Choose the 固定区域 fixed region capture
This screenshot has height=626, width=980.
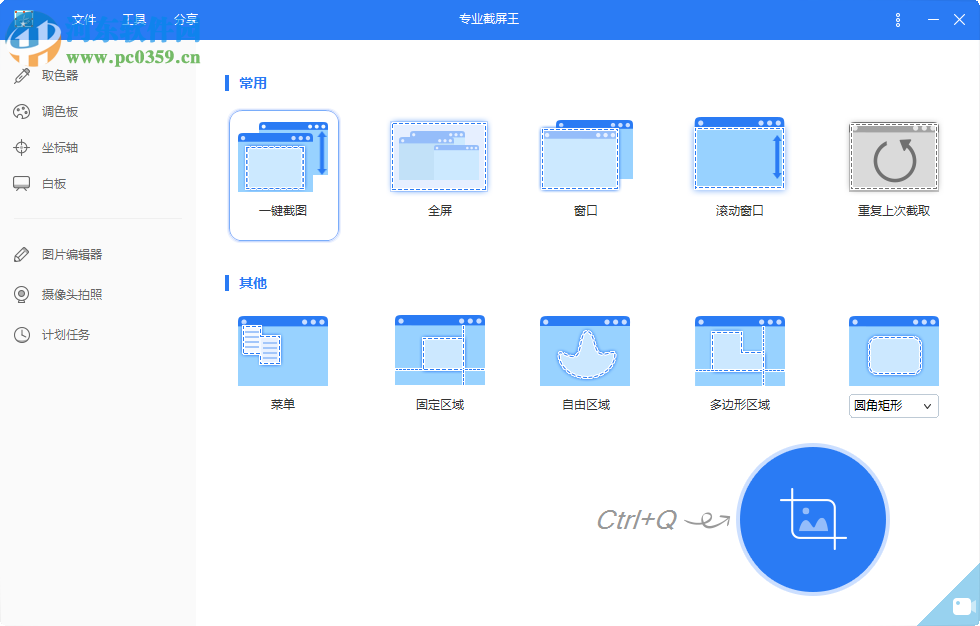click(x=438, y=350)
